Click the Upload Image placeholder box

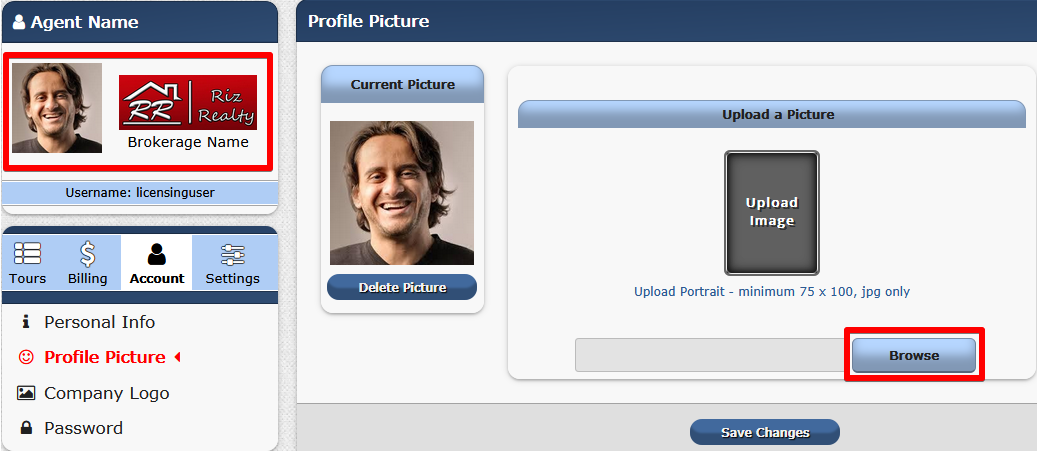(x=771, y=212)
